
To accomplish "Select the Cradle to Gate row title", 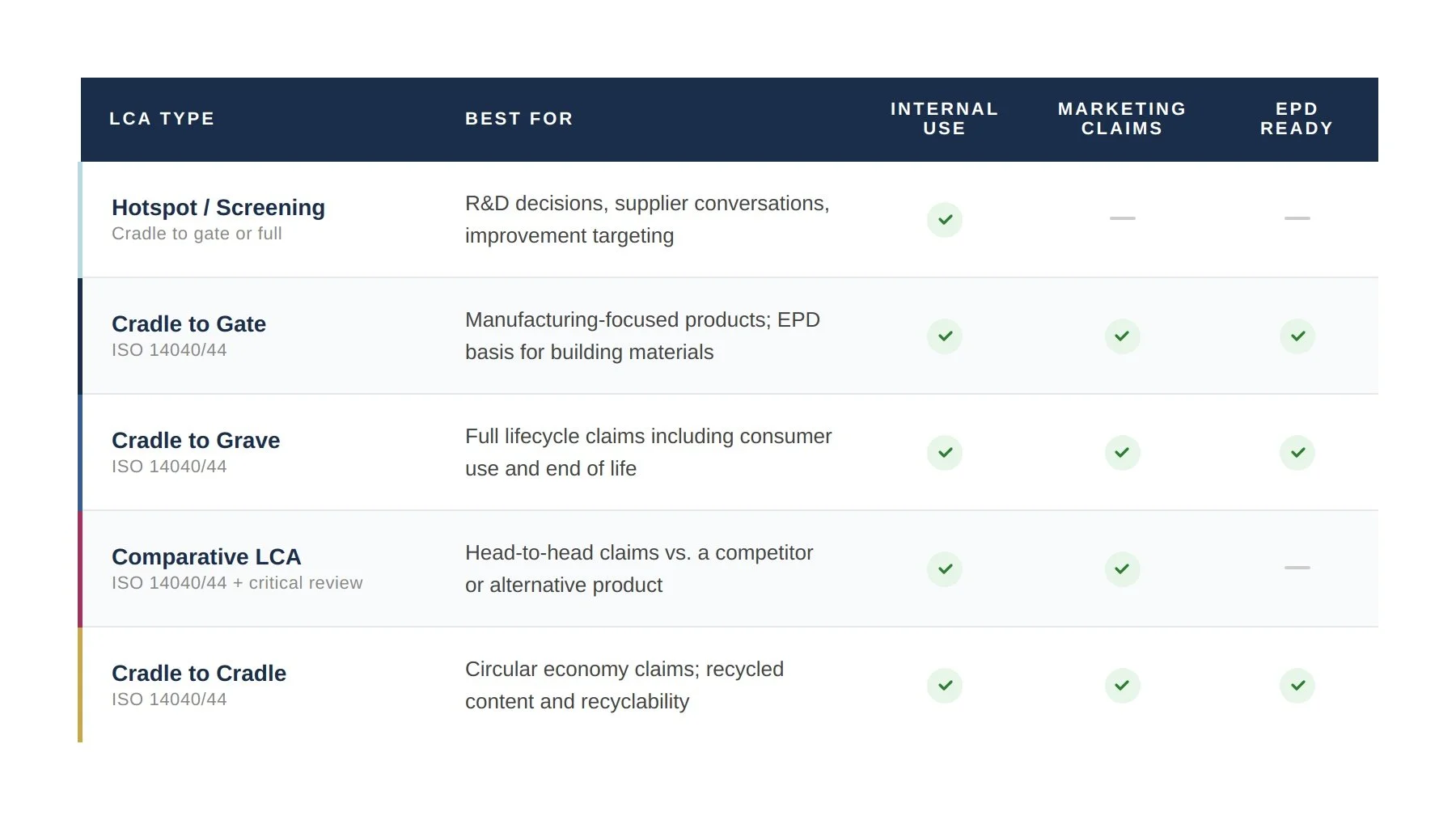I will (x=188, y=324).
